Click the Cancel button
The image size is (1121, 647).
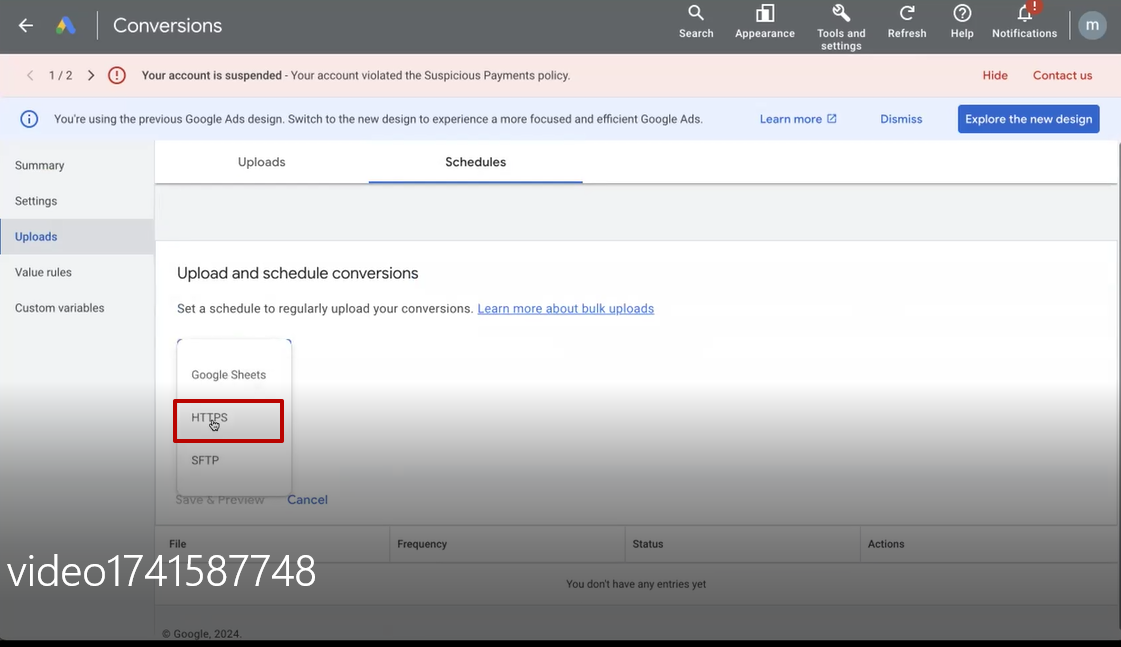coord(307,500)
